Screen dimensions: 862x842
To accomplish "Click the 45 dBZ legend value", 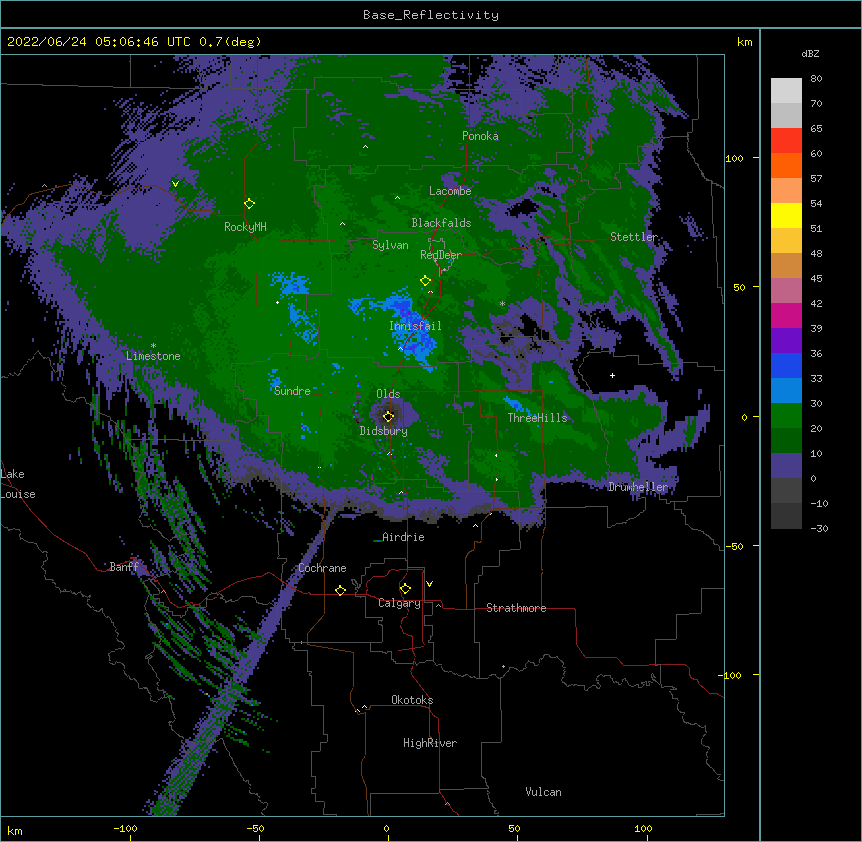I will 816,279.
